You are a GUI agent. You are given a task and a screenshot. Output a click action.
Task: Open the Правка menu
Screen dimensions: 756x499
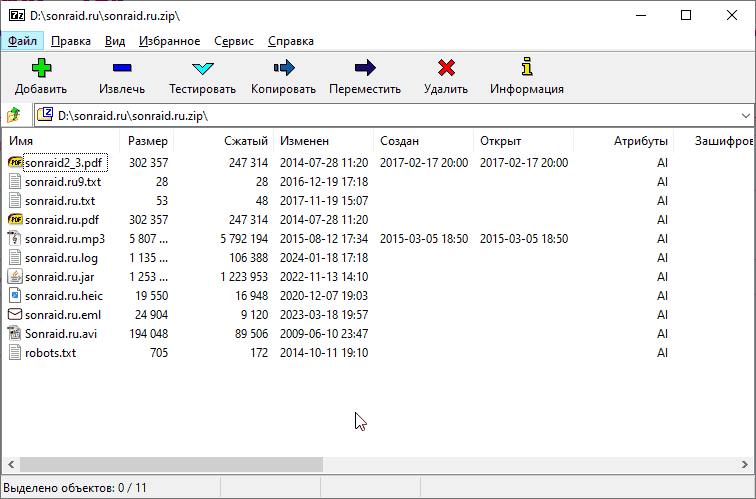[x=71, y=41]
